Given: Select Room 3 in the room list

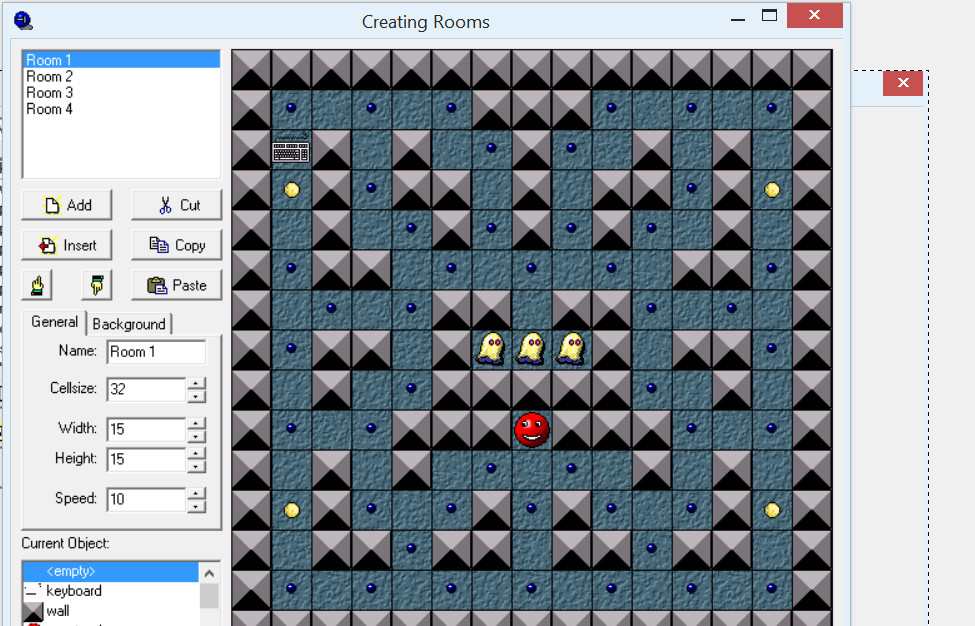Looking at the screenshot, I should coord(121,93).
